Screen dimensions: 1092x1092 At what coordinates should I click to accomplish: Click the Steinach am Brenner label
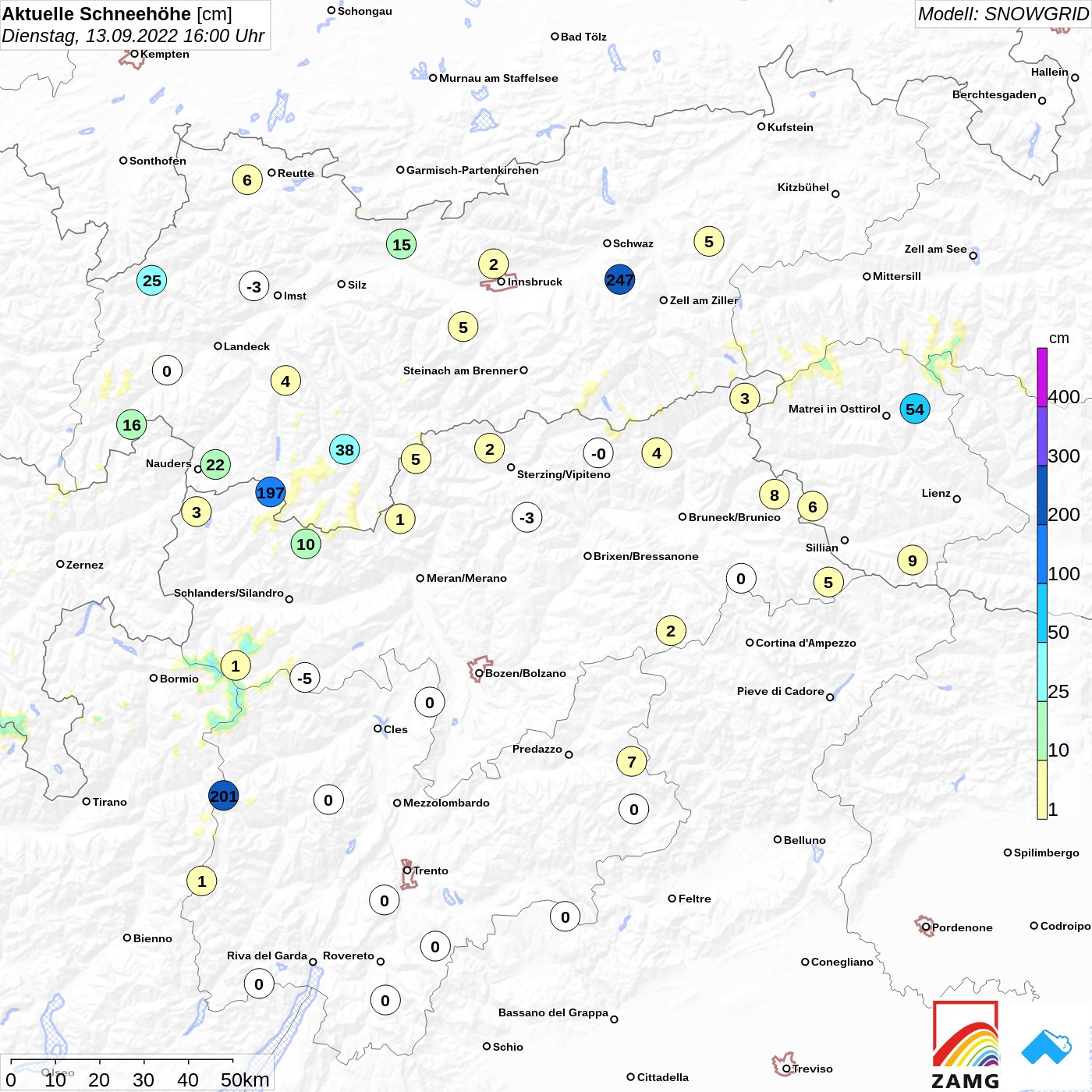tap(460, 370)
